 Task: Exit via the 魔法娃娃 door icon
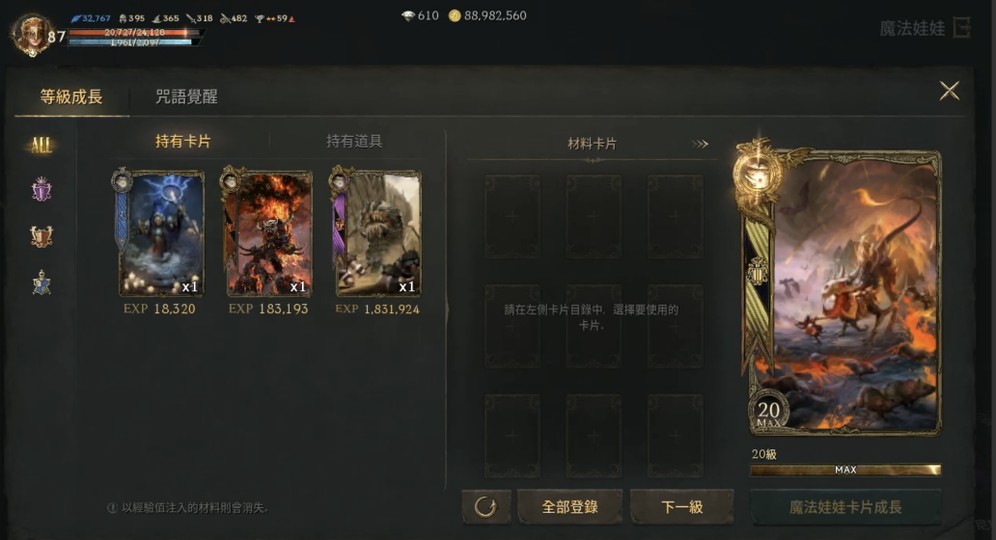962,28
